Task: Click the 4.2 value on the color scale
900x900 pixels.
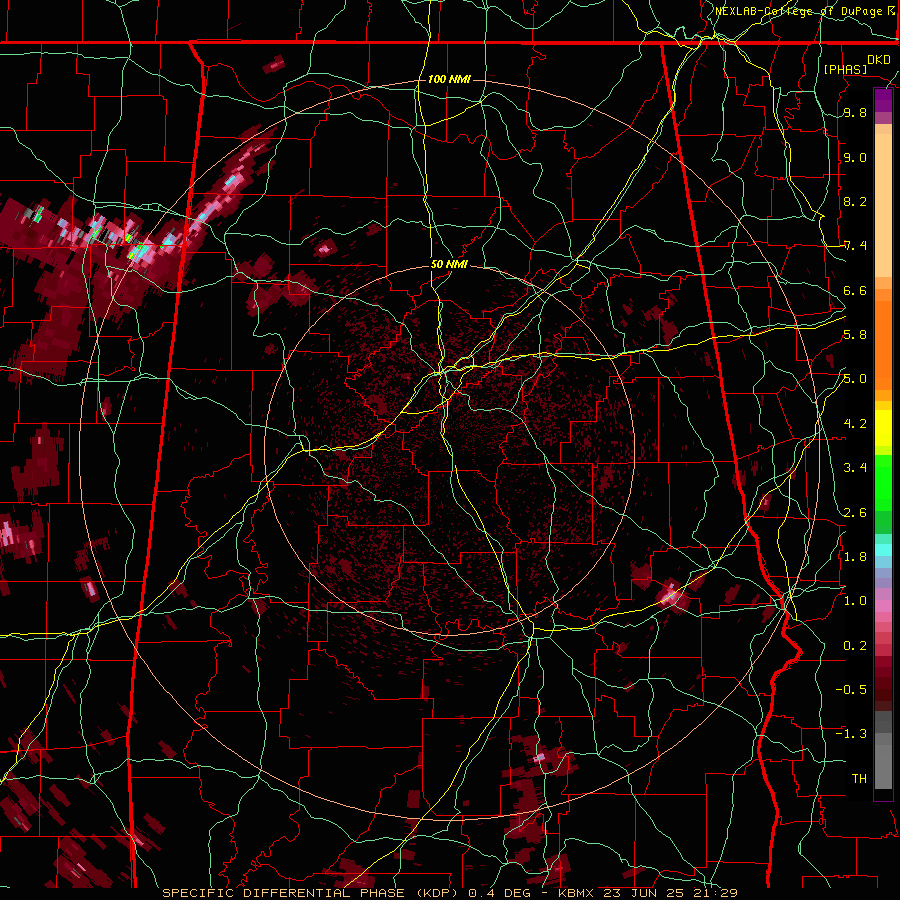Action: click(855, 424)
